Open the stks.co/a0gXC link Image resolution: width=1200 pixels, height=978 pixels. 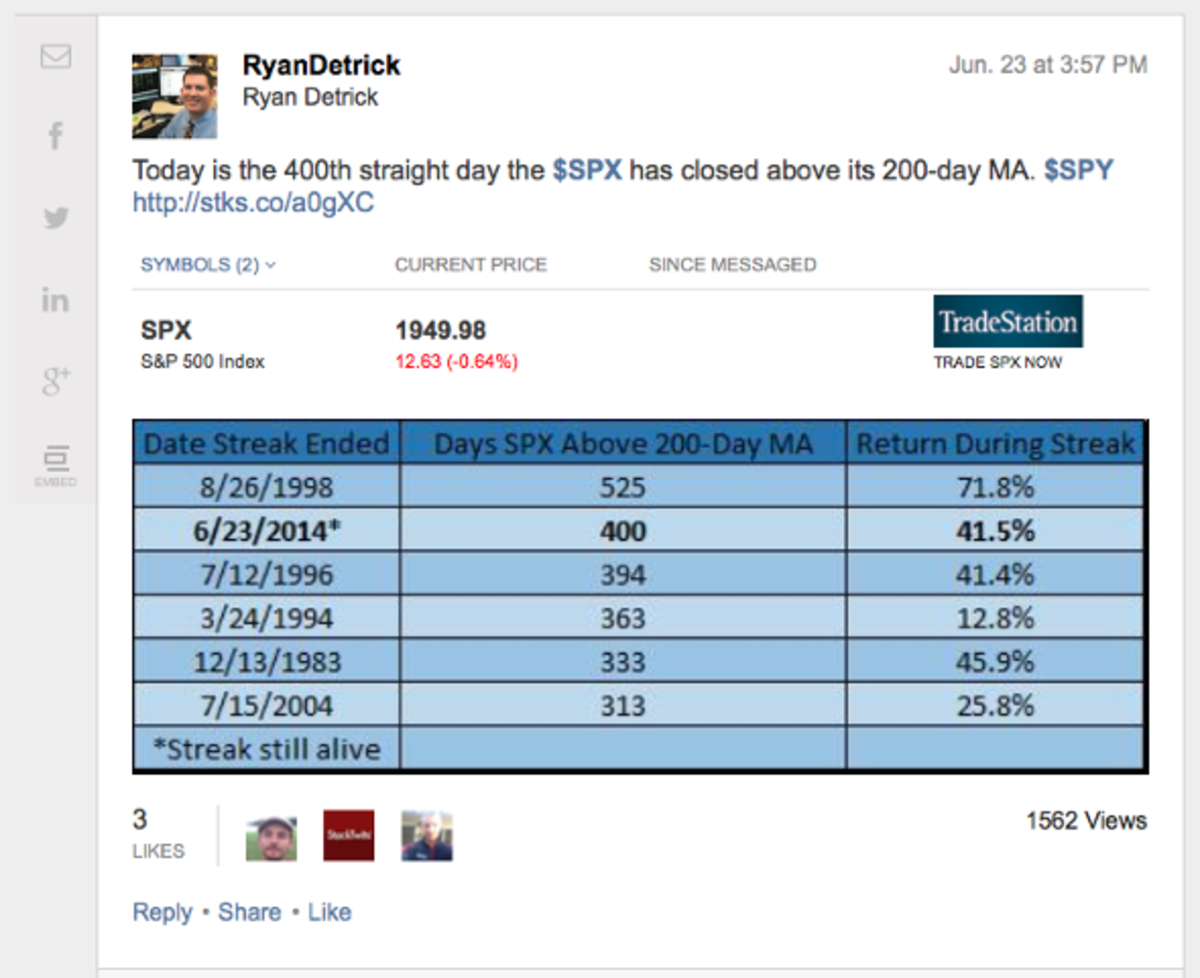[x=253, y=204]
